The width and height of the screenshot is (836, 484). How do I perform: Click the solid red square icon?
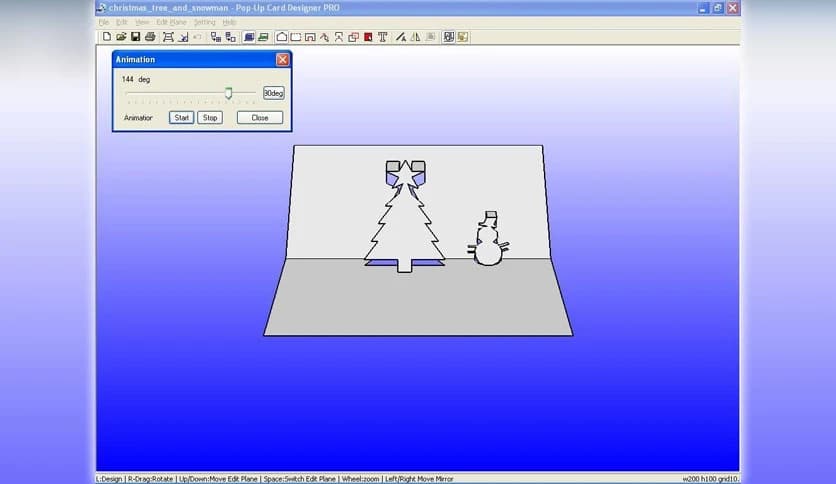tap(368, 37)
